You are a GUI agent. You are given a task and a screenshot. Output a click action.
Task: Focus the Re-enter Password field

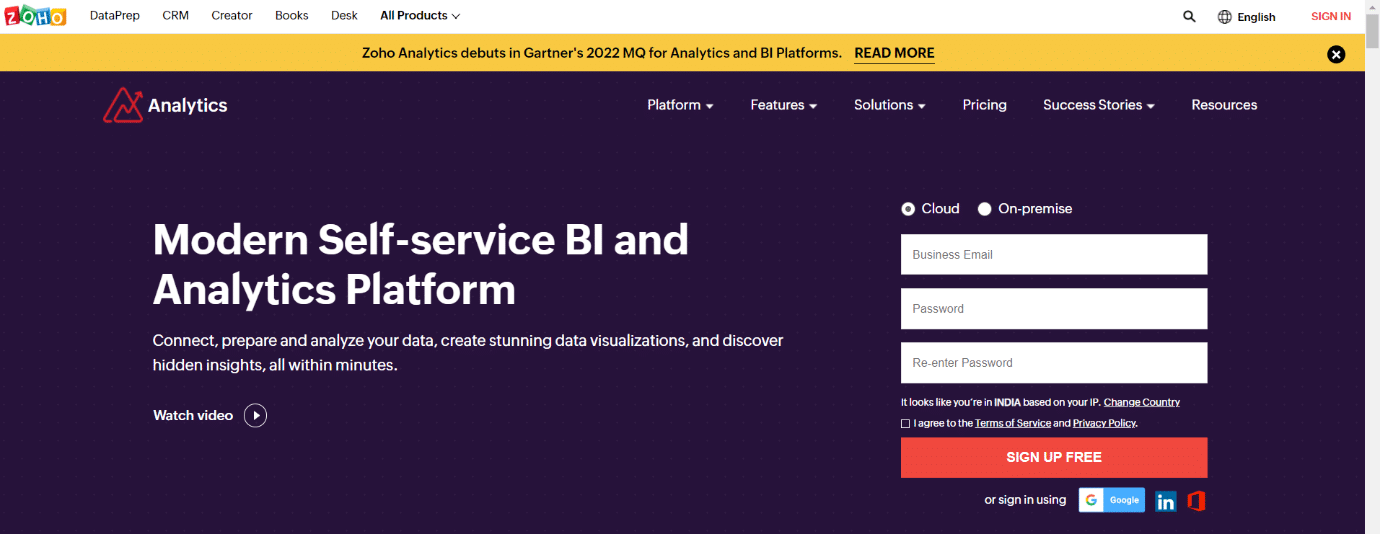(1054, 363)
